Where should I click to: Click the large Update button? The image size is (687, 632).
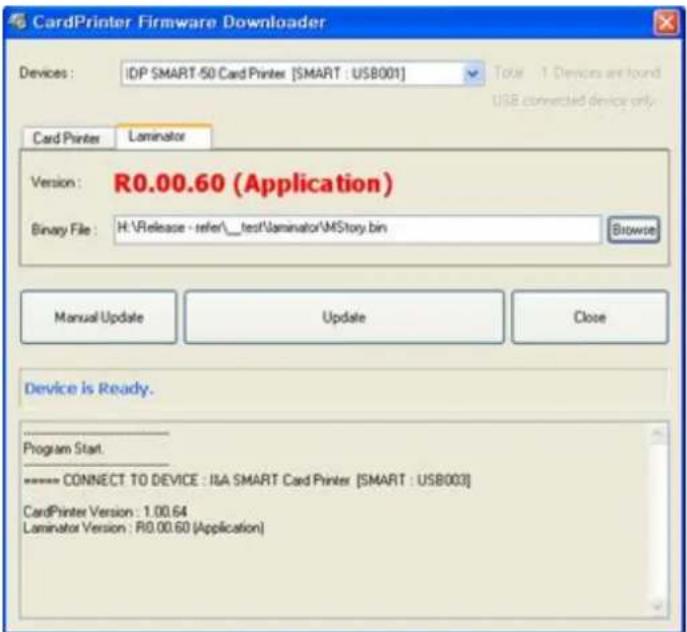[x=344, y=317]
